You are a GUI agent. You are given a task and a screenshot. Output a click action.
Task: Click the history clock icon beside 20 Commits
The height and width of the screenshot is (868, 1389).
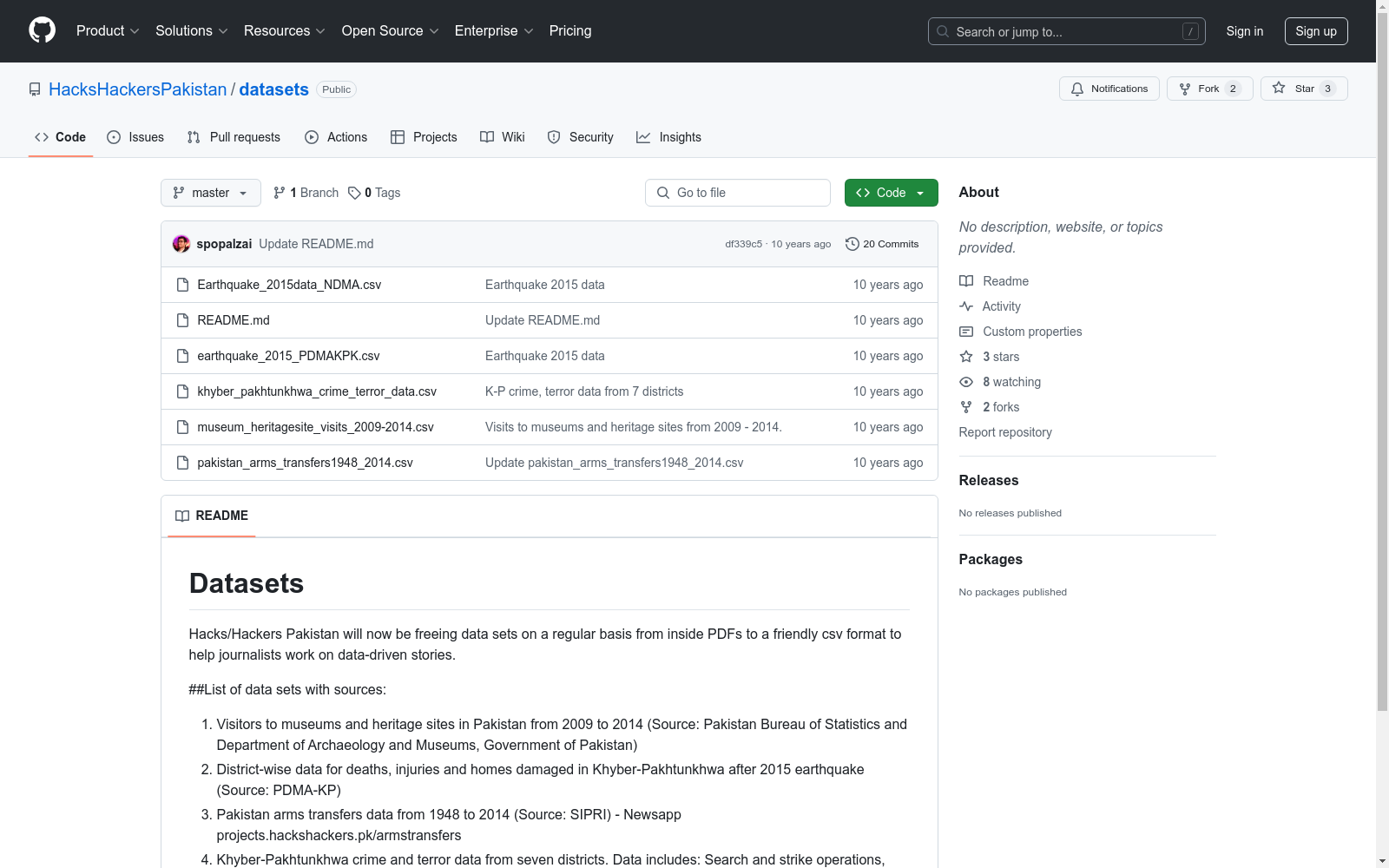(852, 244)
